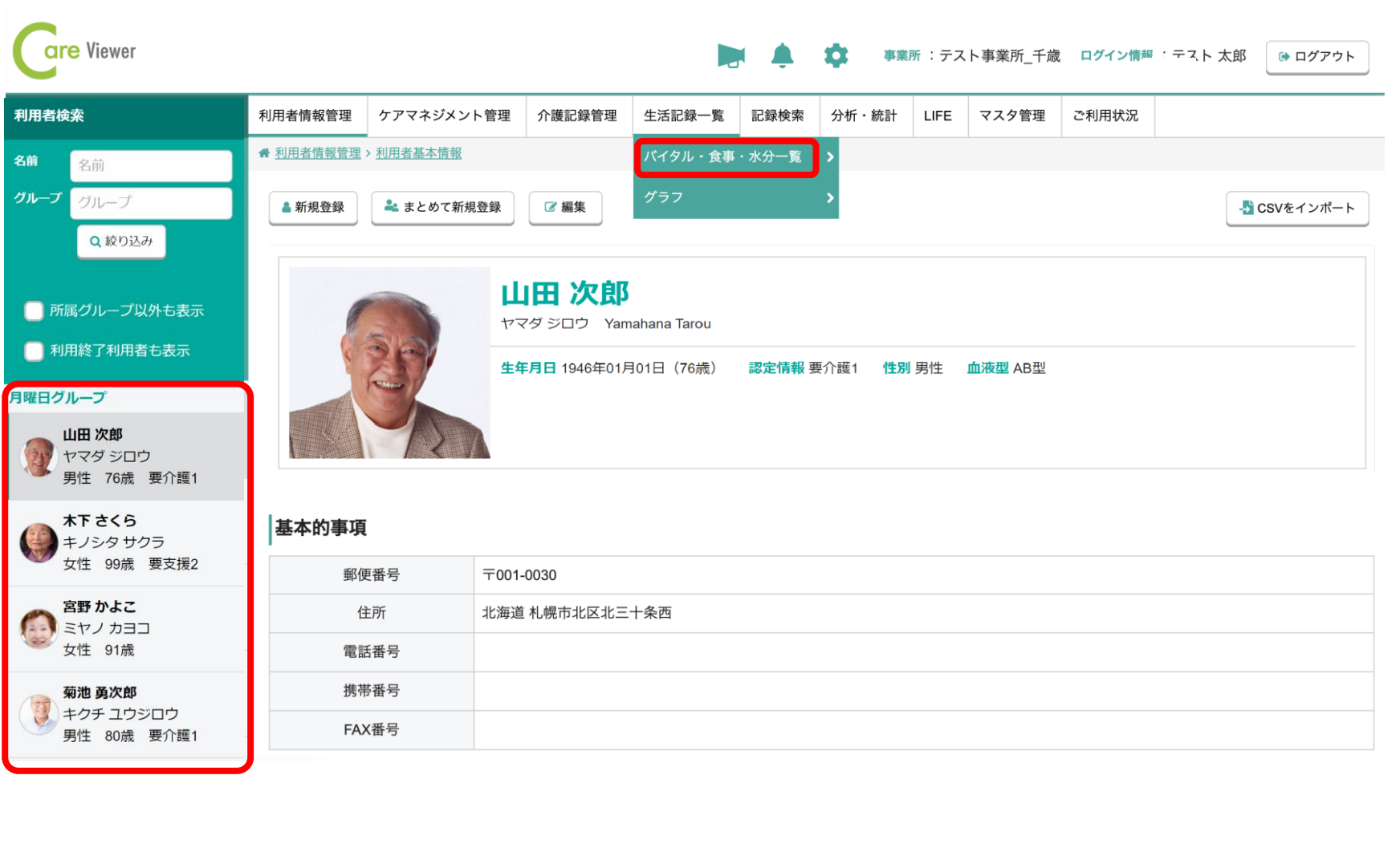Click 宮野 かよこ's avatar photo
The image size is (1400, 844).
[x=39, y=628]
